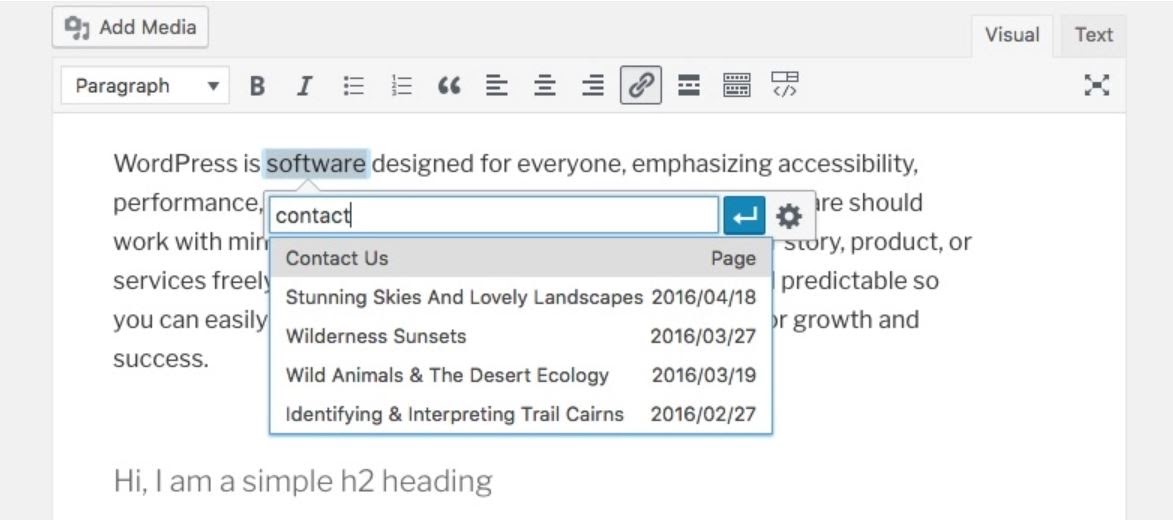Enable distraction-free fullscreen mode
This screenshot has height=520, width=1173.
1097,85
